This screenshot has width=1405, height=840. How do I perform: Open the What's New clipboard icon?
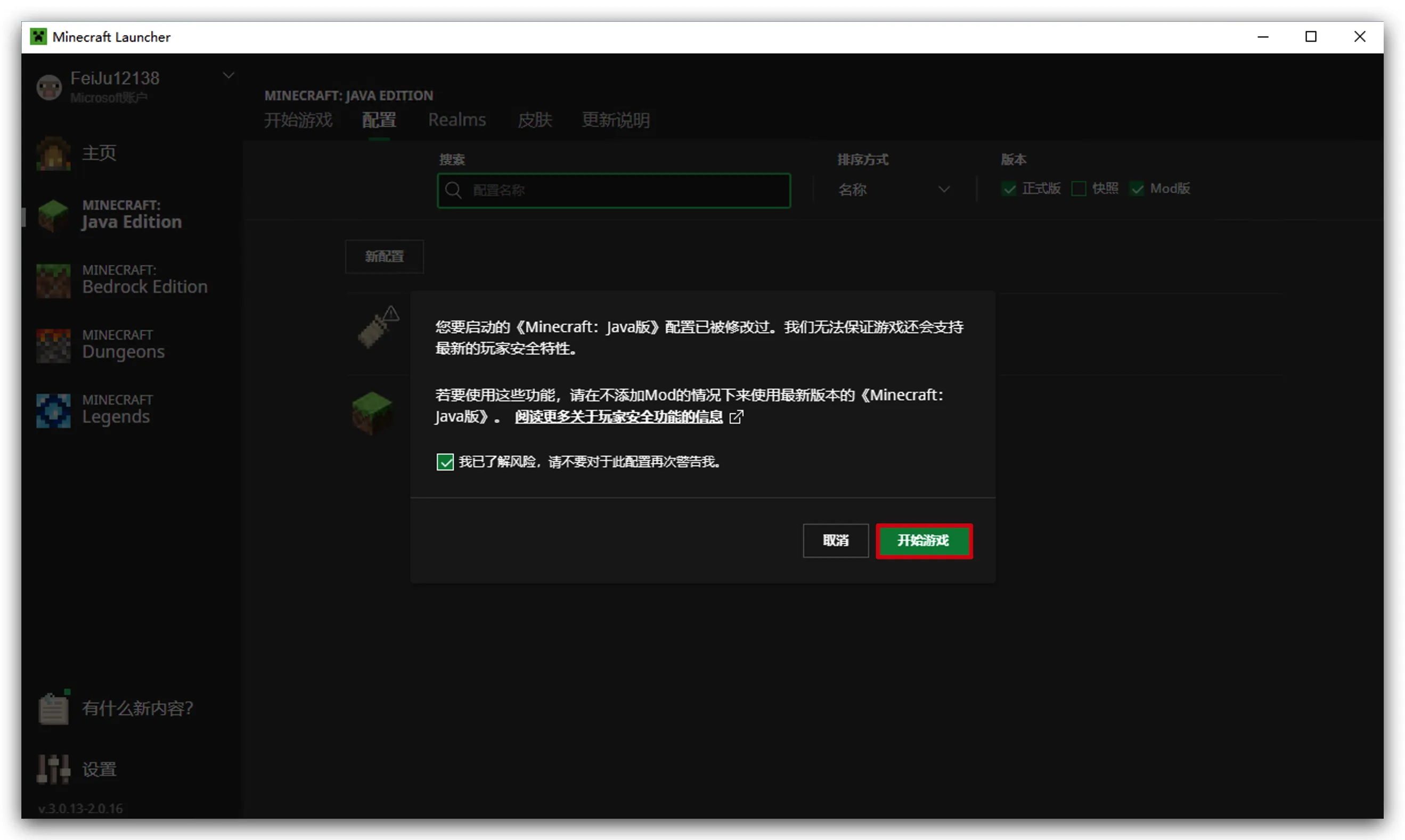(x=53, y=708)
